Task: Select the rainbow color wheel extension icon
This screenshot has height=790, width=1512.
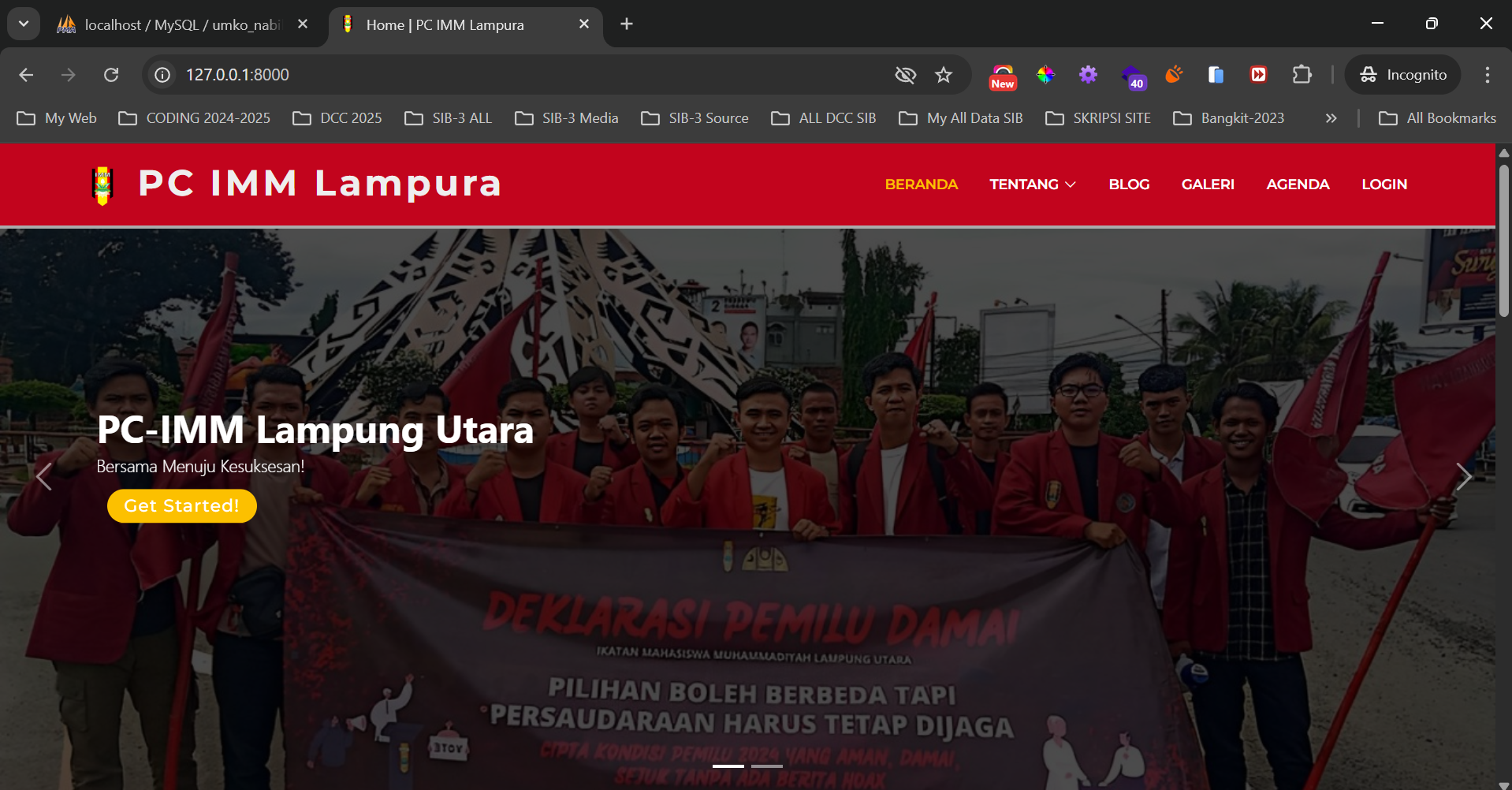Action: coord(1045,74)
